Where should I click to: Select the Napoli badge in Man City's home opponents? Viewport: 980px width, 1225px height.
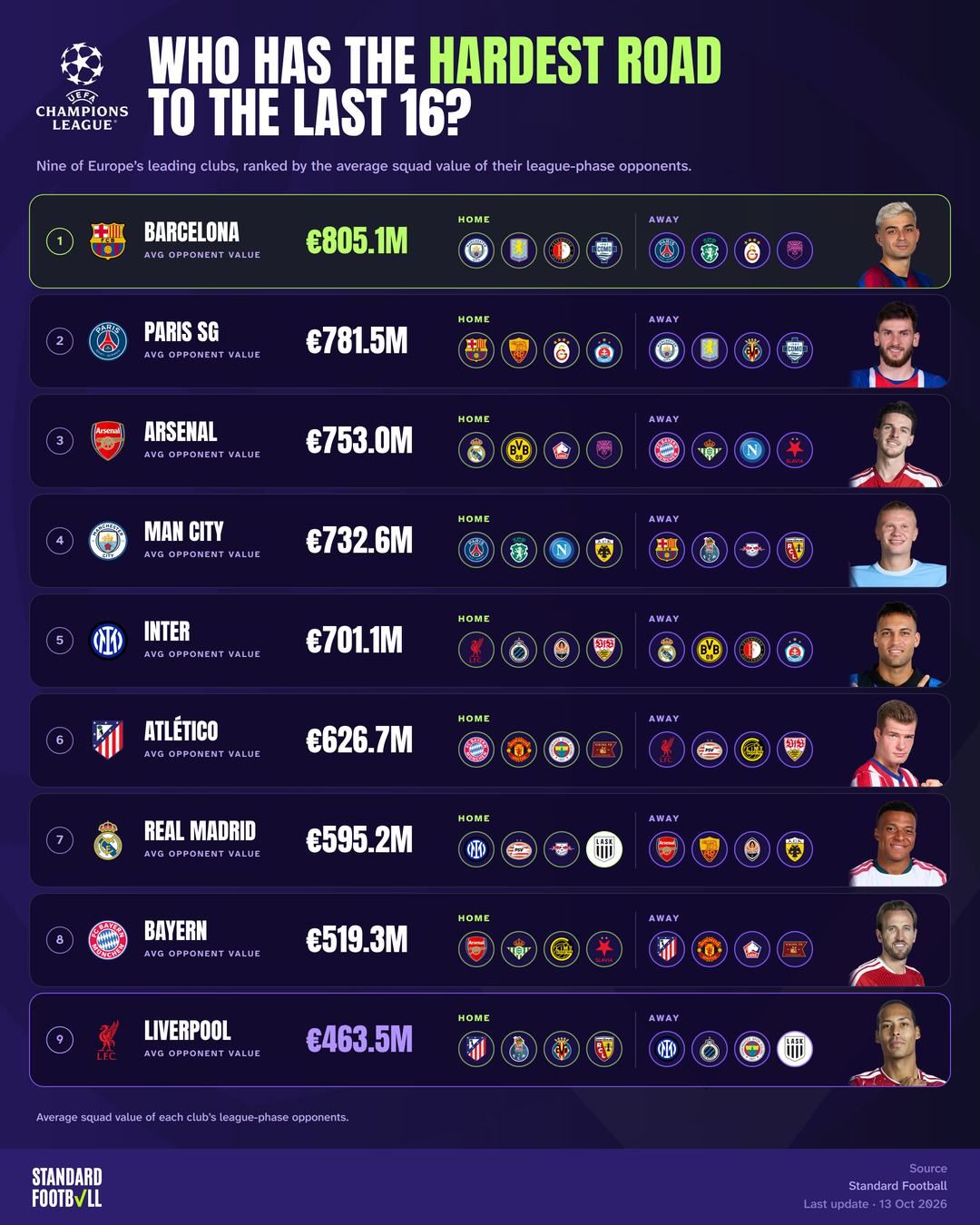coord(562,550)
